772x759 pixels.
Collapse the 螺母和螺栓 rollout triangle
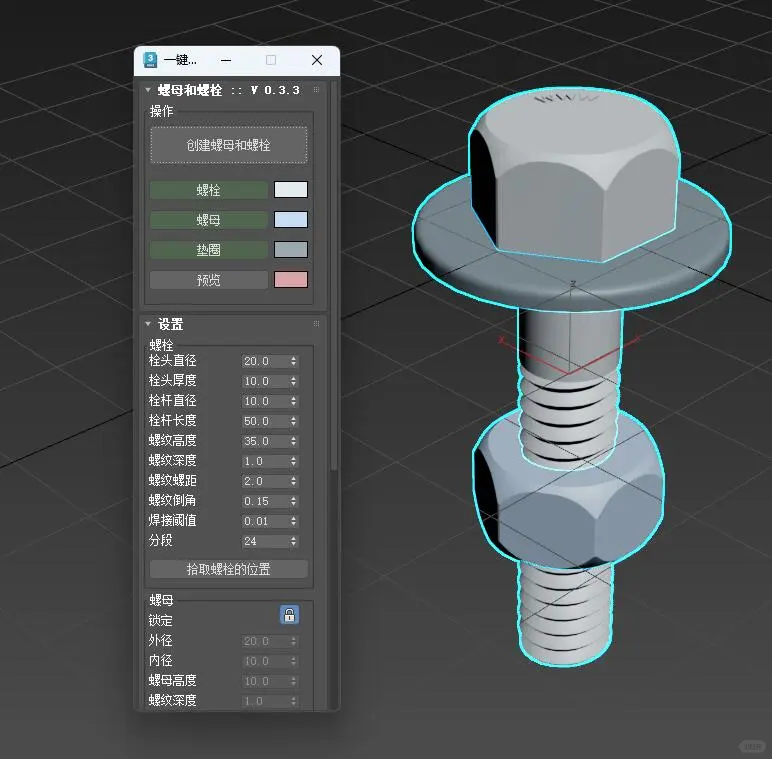[148, 90]
